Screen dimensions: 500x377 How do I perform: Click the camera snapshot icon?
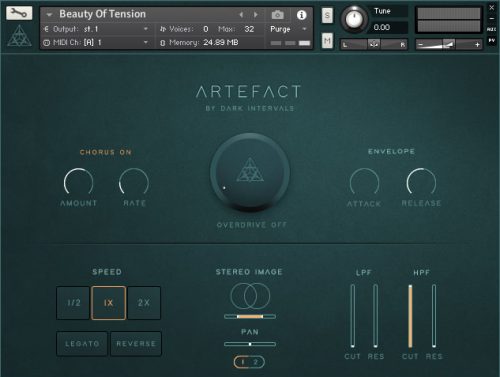coord(277,15)
